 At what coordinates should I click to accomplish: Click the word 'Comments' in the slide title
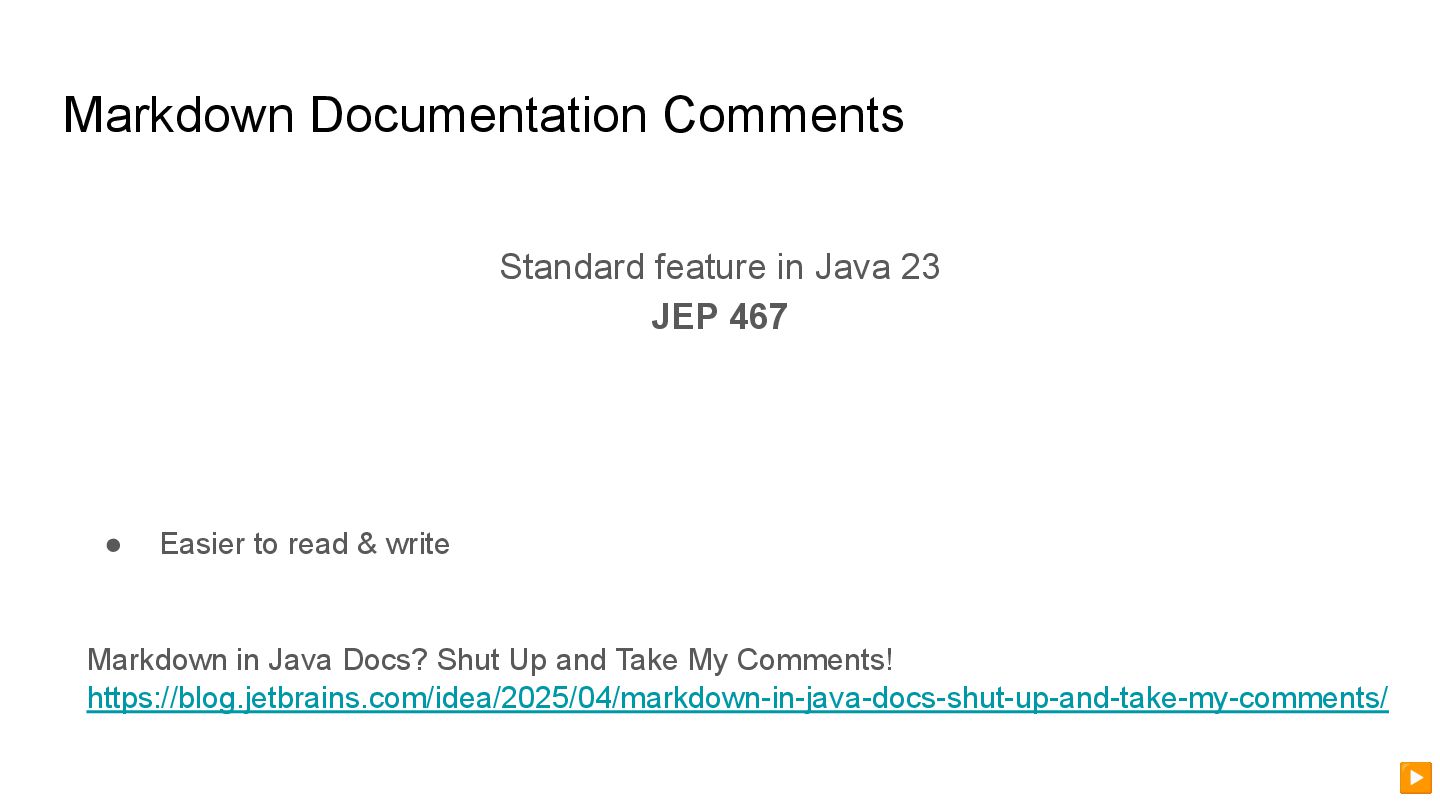(x=783, y=115)
